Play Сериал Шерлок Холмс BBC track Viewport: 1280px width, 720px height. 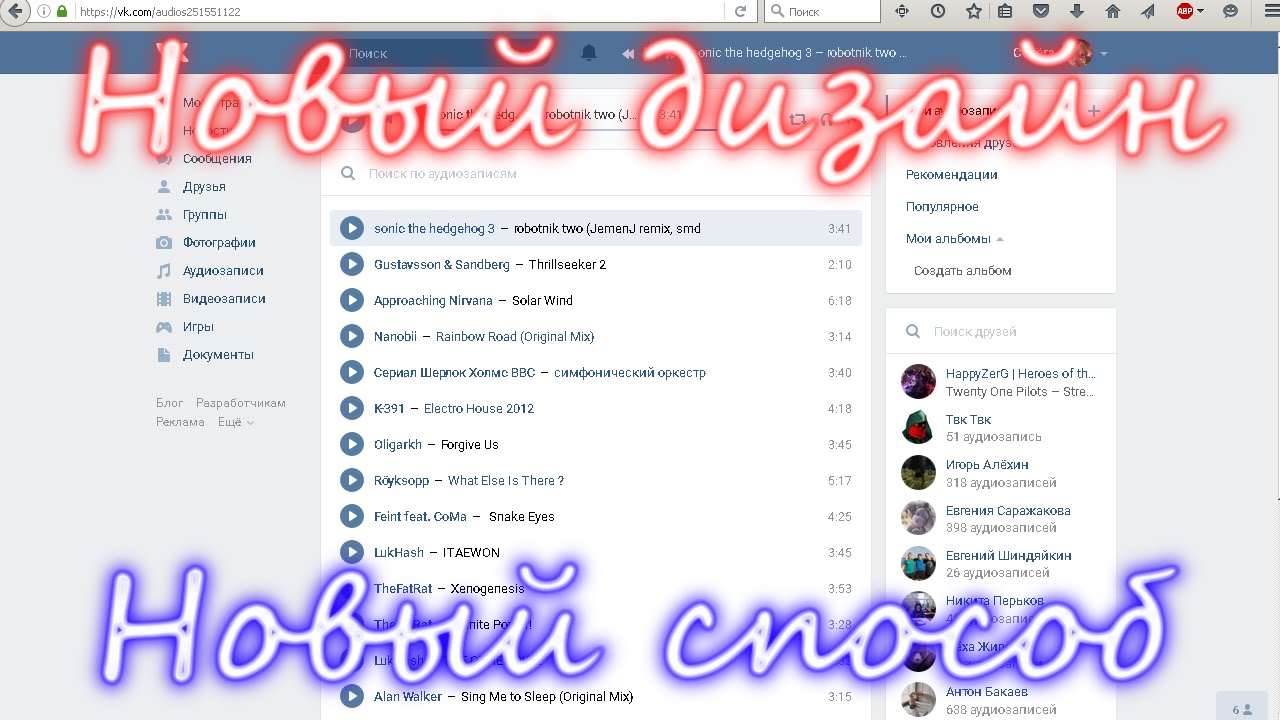(352, 372)
